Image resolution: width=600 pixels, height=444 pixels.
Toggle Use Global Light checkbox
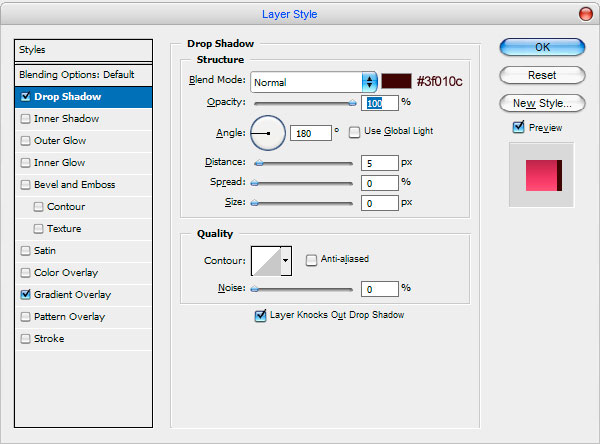(x=355, y=132)
